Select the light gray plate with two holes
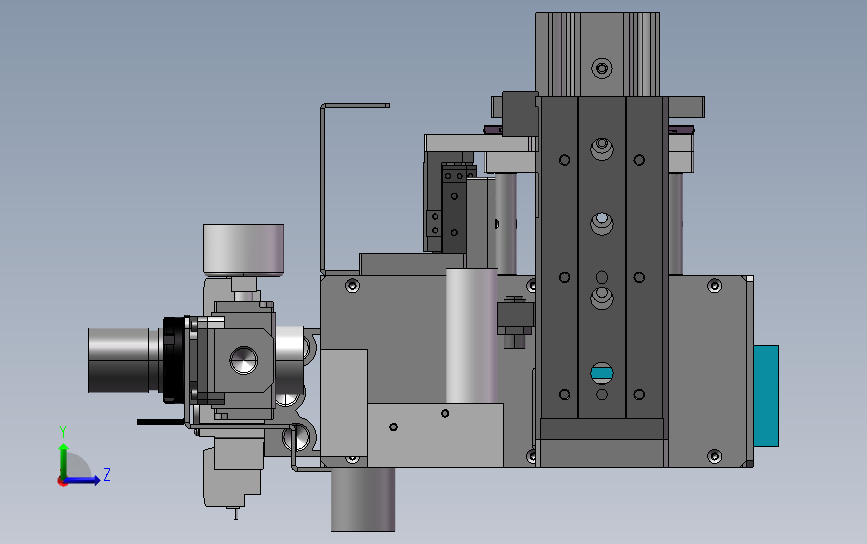Image resolution: width=867 pixels, height=544 pixels. (435, 435)
